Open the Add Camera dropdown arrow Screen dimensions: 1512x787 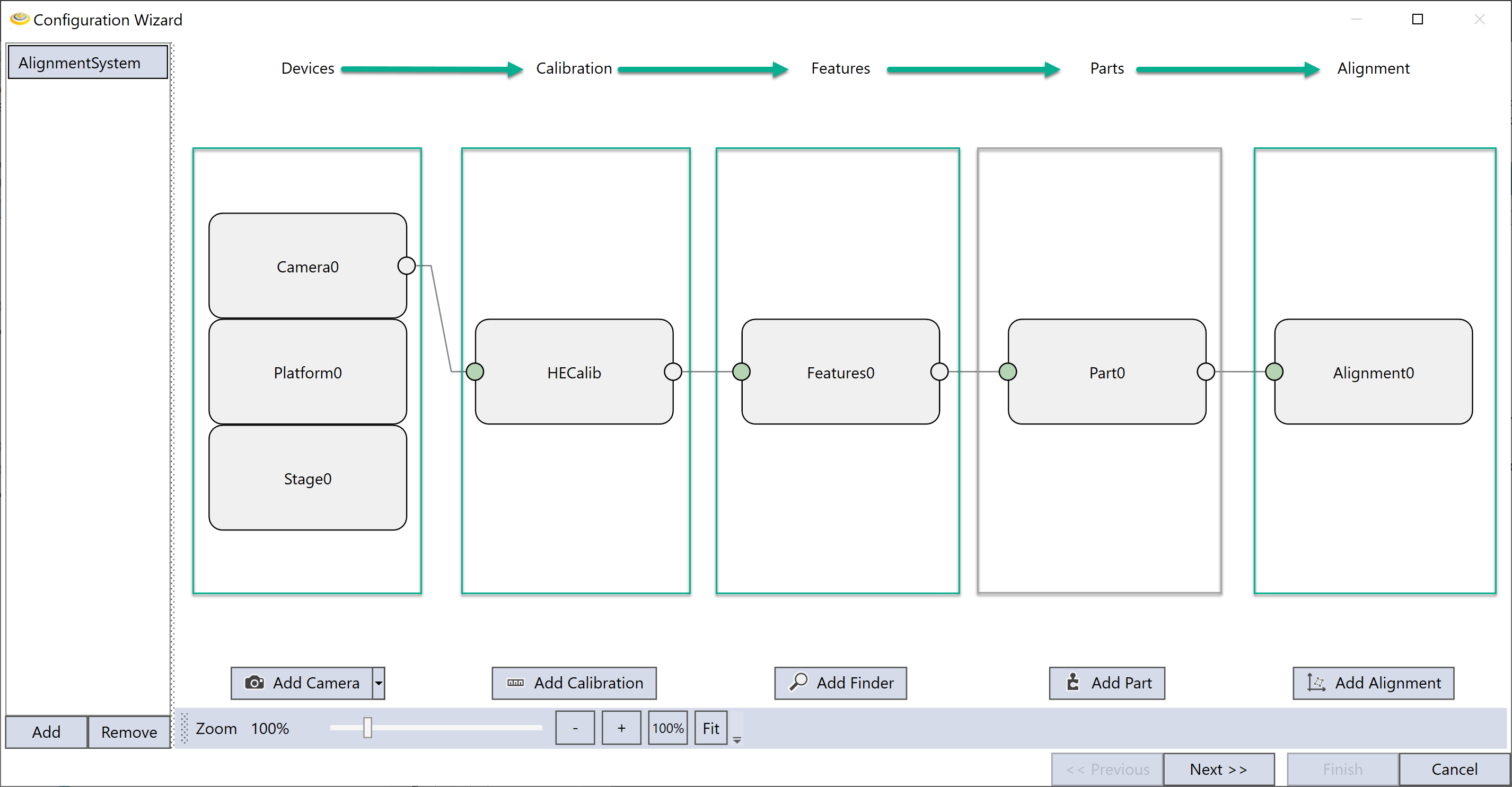coord(379,683)
